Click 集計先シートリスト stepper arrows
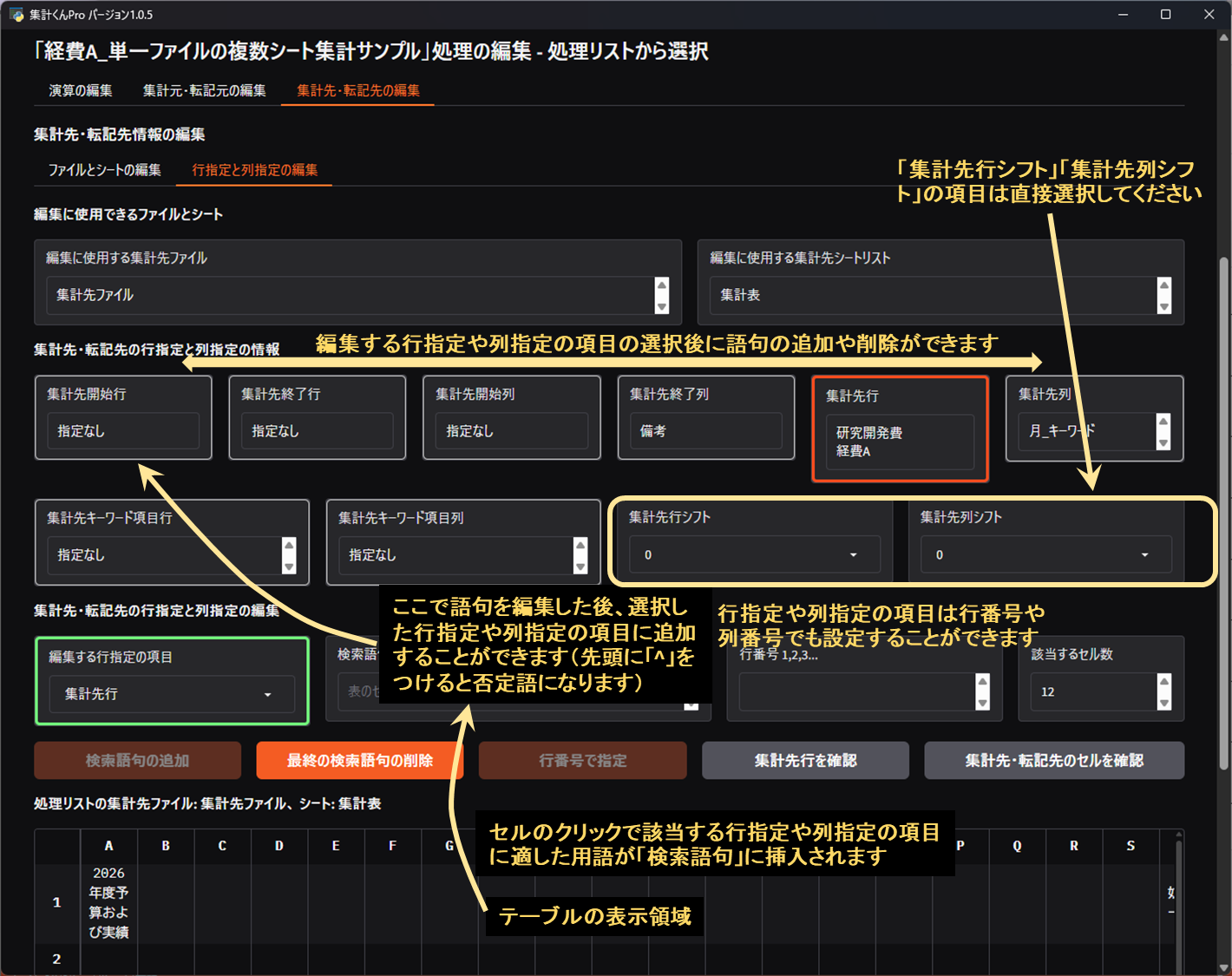The width and height of the screenshot is (1232, 976). point(1164,296)
